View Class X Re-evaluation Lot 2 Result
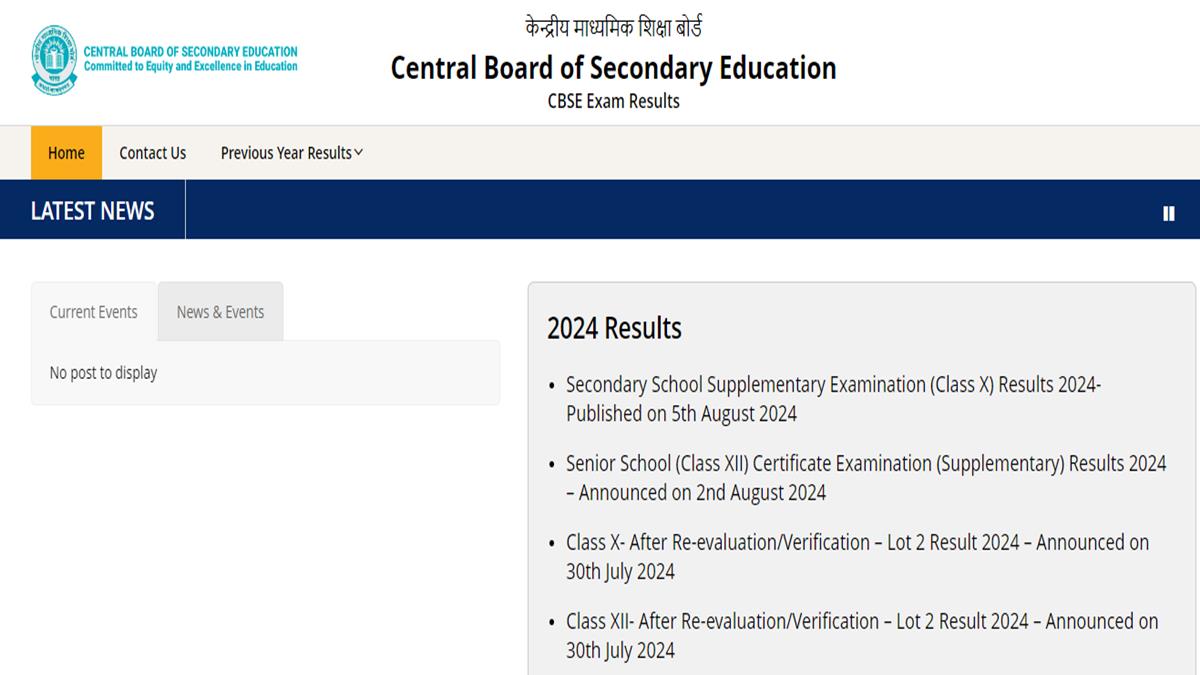 point(855,542)
